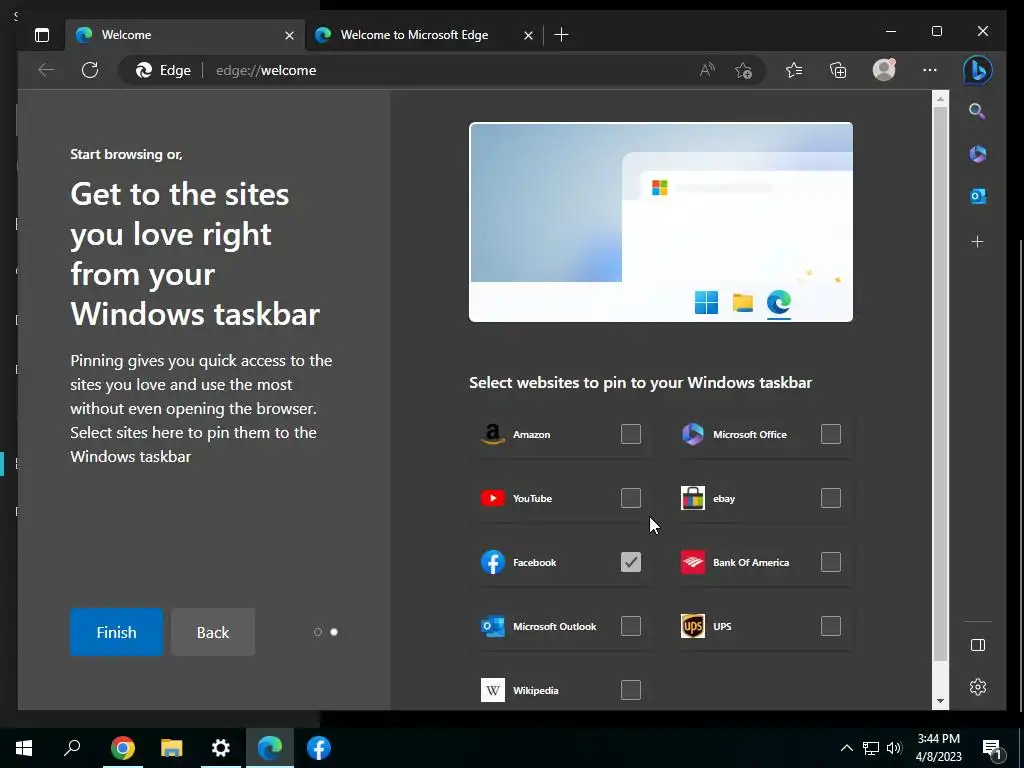Open the Windows Start menu
This screenshot has width=1024, height=768.
point(24,748)
